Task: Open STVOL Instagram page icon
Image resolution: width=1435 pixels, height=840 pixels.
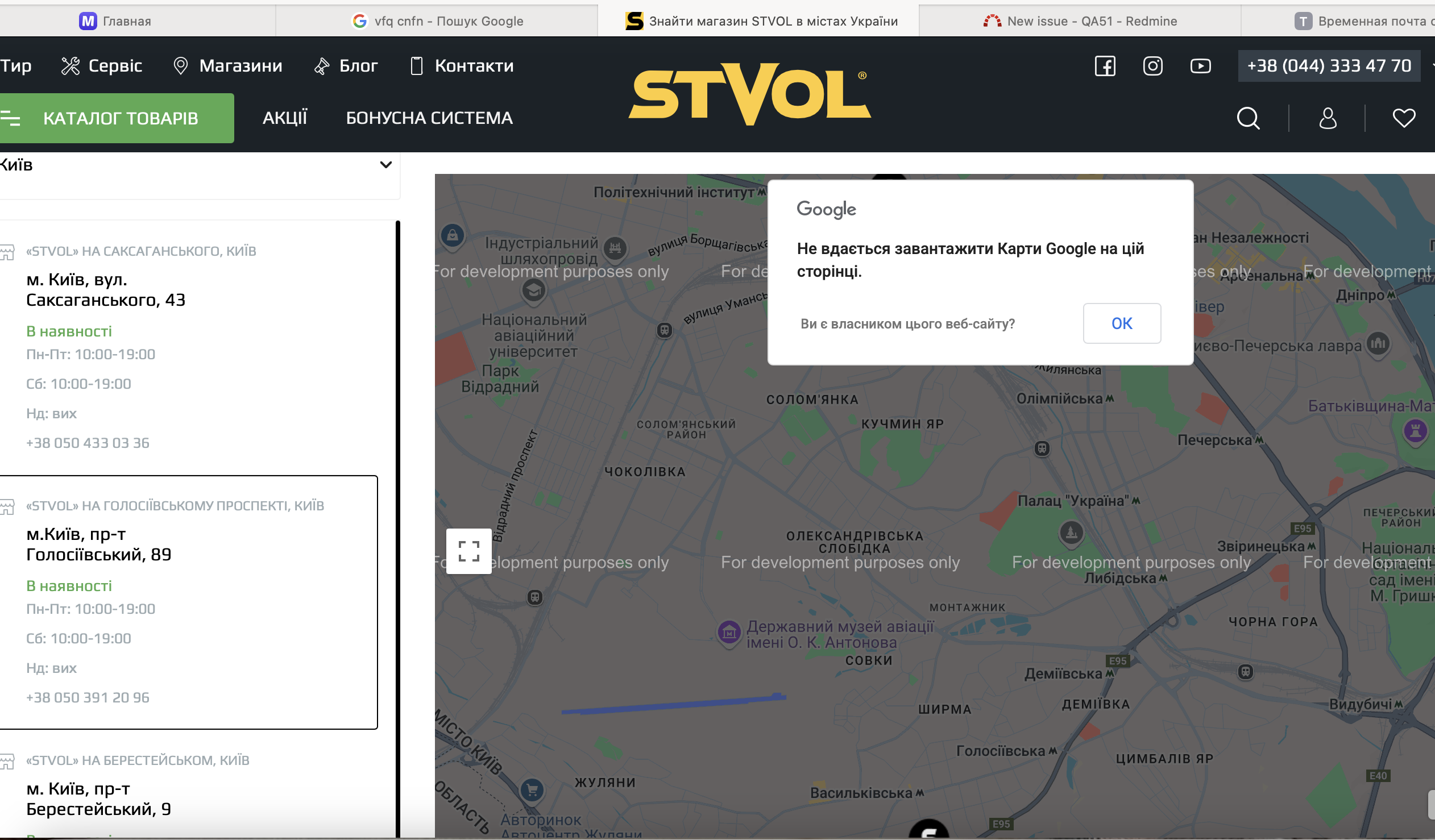Action: pyautogui.click(x=1152, y=66)
